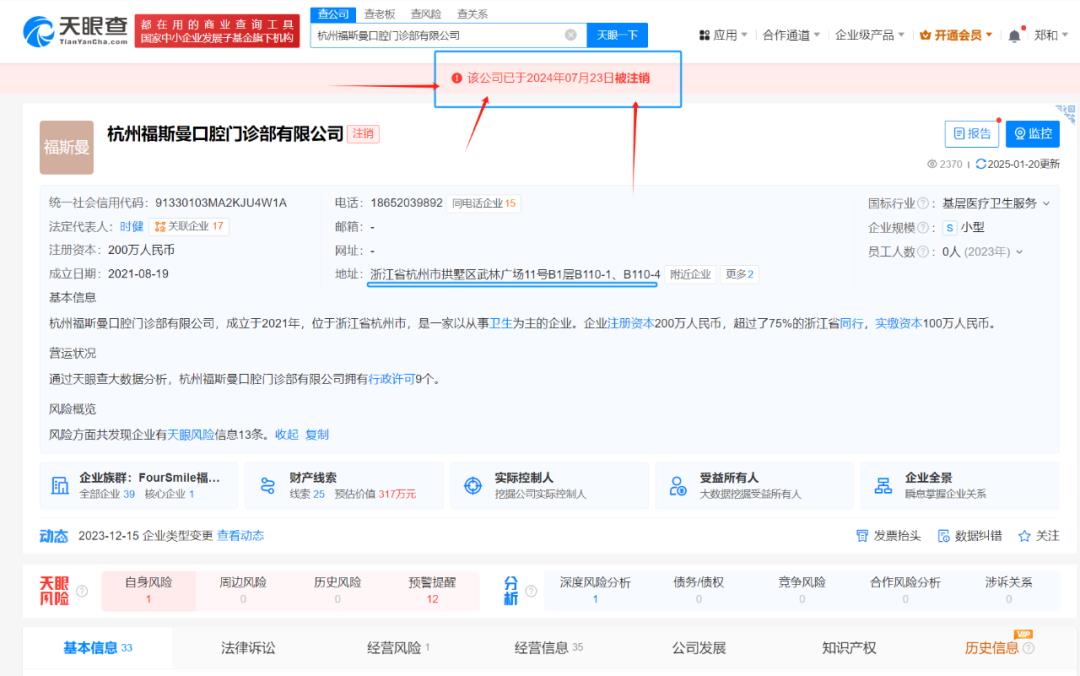Collapse overview with 收起 link
Viewport: 1080px width, 676px height.
pos(287,435)
